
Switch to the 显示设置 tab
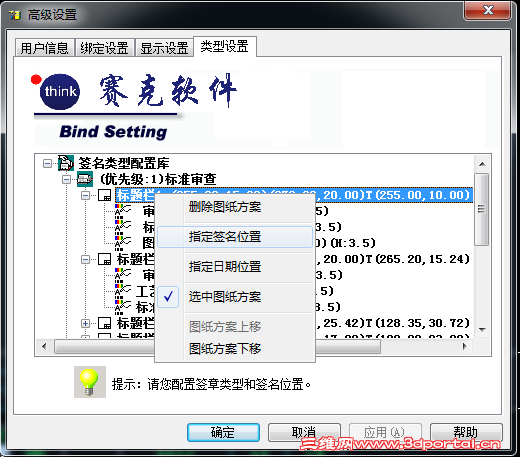coord(164,48)
